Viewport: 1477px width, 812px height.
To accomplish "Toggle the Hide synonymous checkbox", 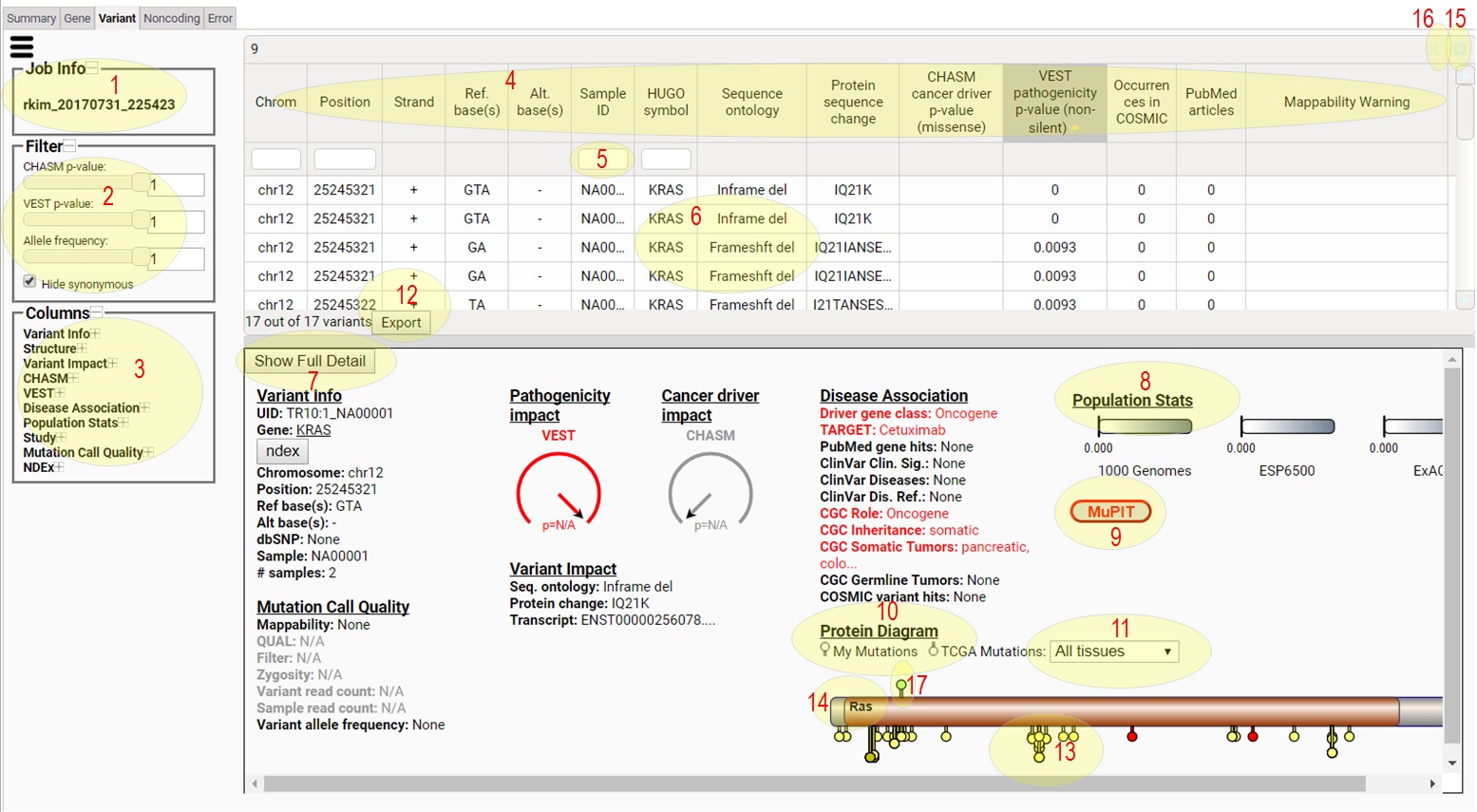I will [x=29, y=282].
